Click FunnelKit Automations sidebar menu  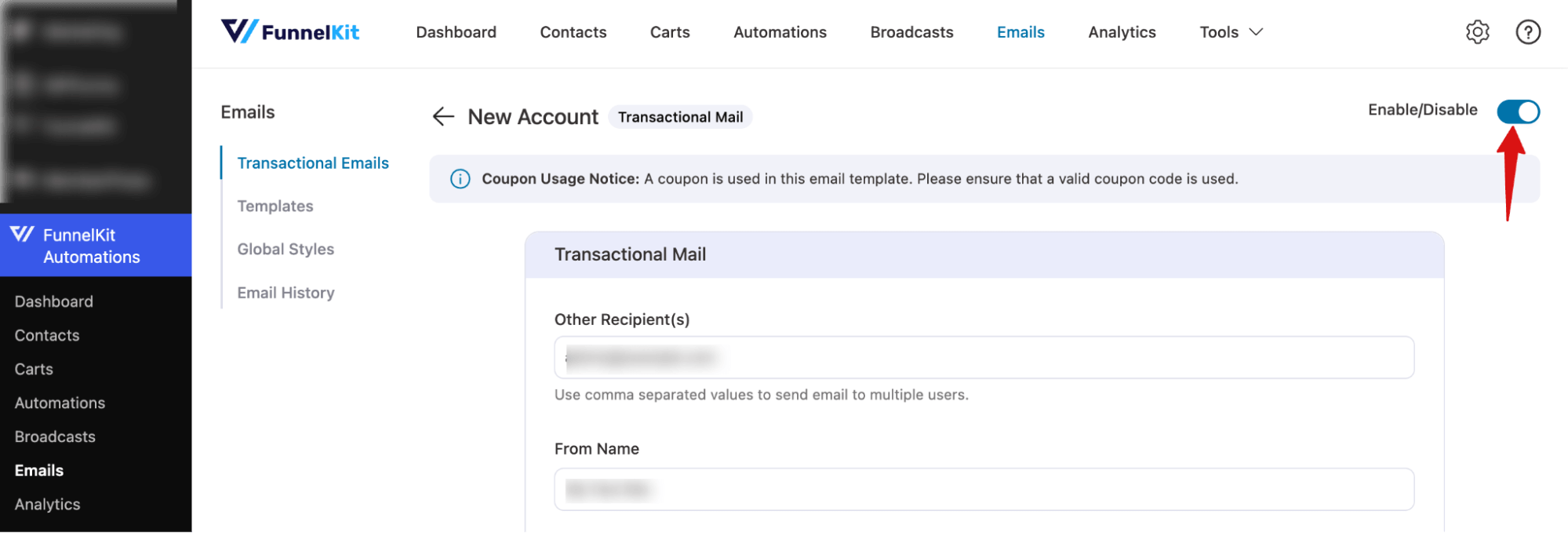pos(96,246)
